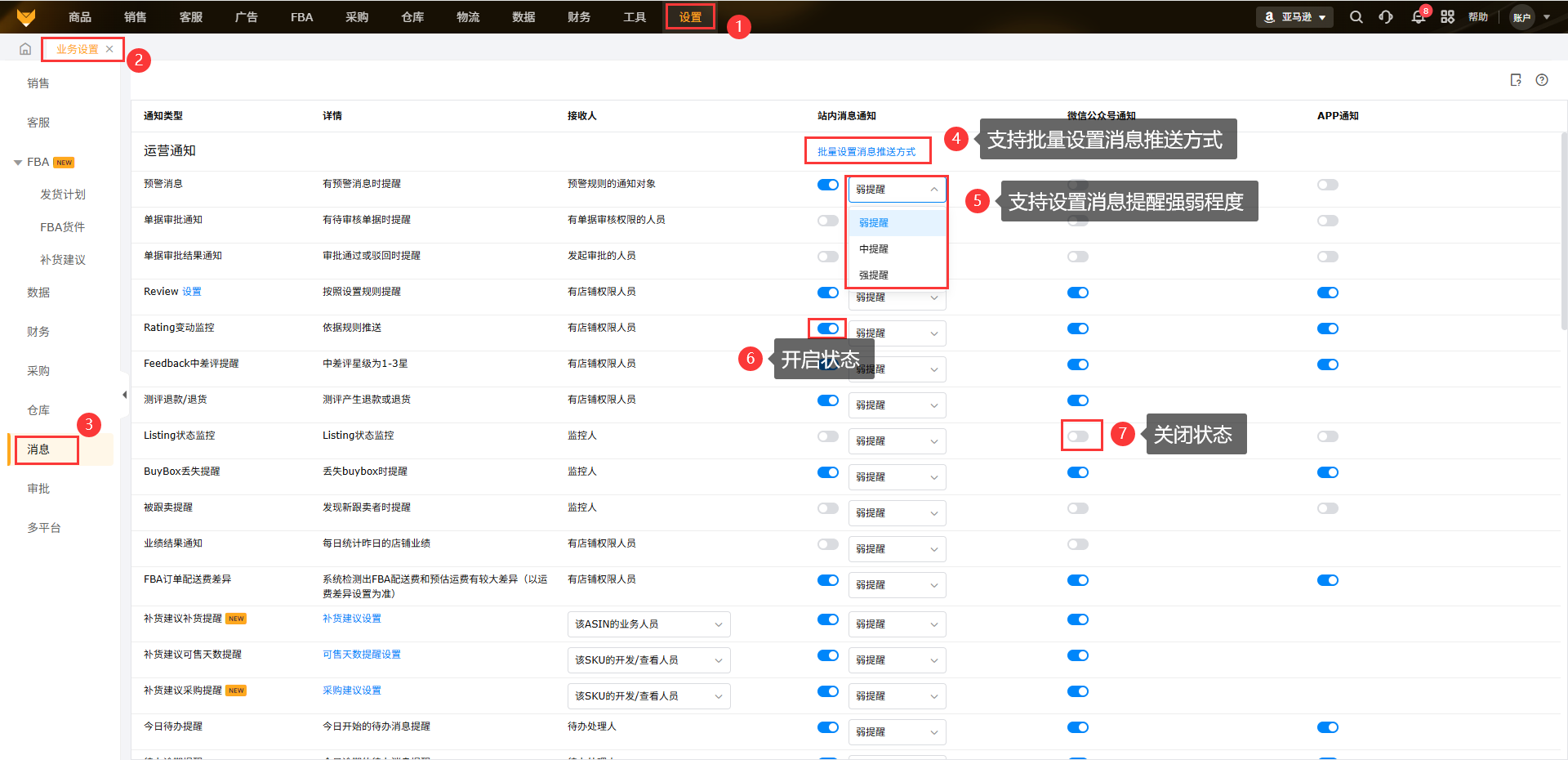Click the orange fox logo icon
This screenshot has width=1568, height=760.
pyautogui.click(x=26, y=17)
